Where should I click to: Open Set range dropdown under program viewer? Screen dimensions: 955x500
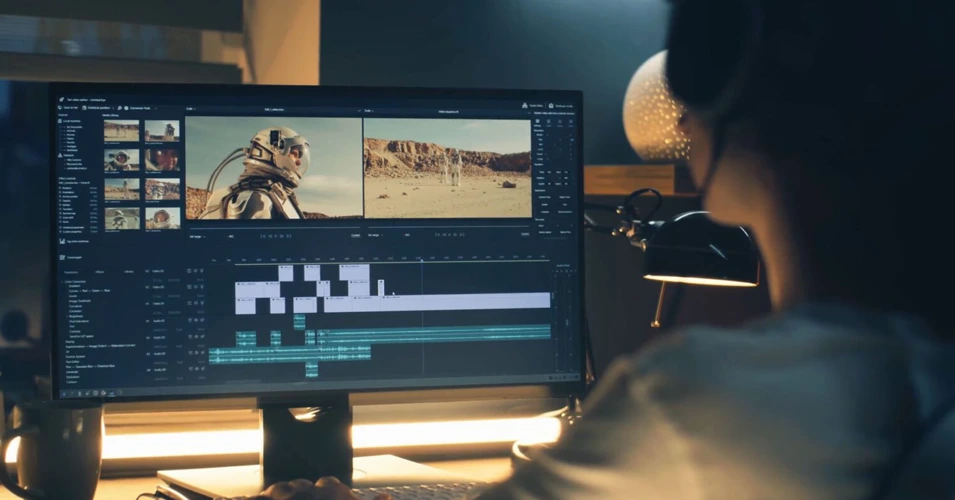(x=375, y=235)
